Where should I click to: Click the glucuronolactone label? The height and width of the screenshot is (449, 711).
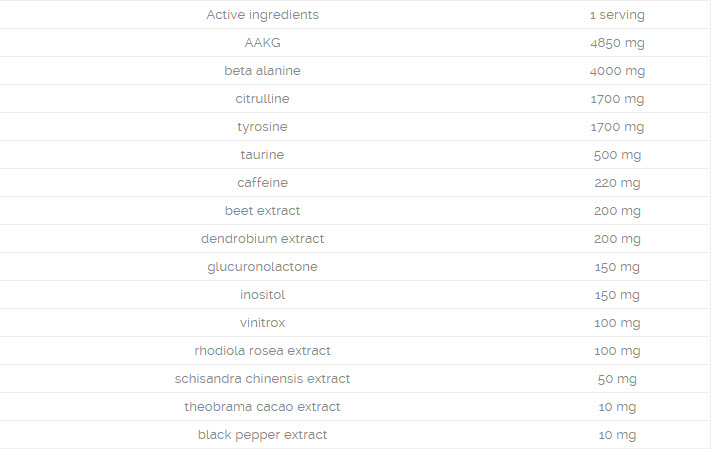[x=262, y=267]
